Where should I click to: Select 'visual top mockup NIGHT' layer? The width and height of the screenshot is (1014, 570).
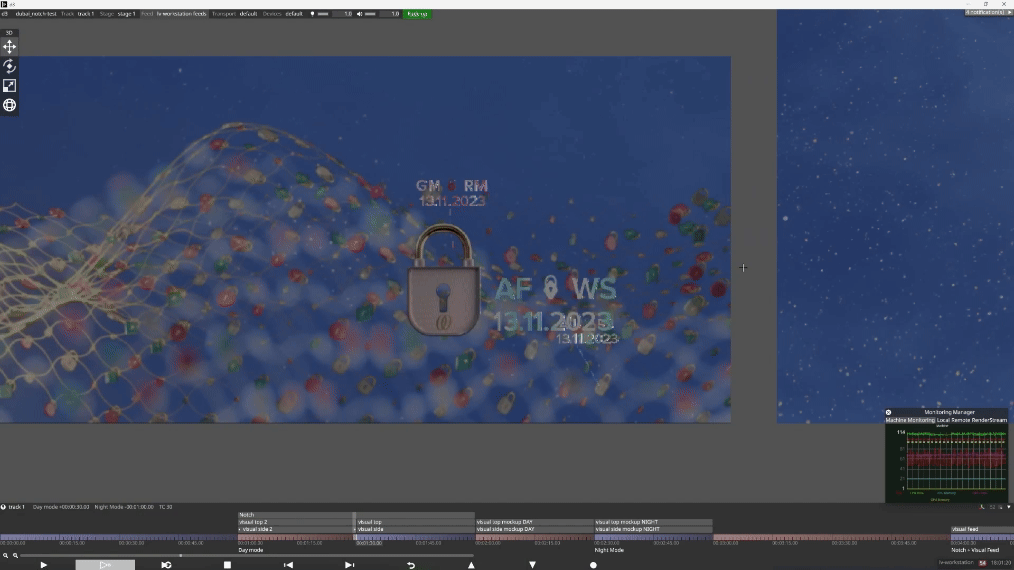tap(653, 522)
